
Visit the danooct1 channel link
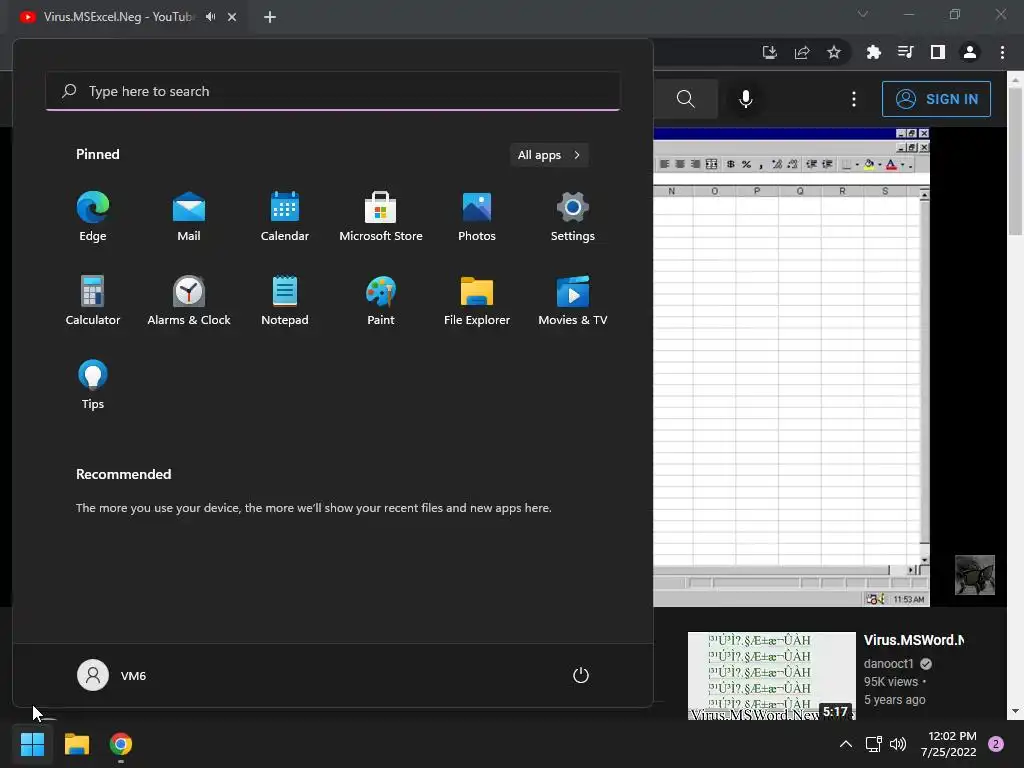[x=889, y=664]
